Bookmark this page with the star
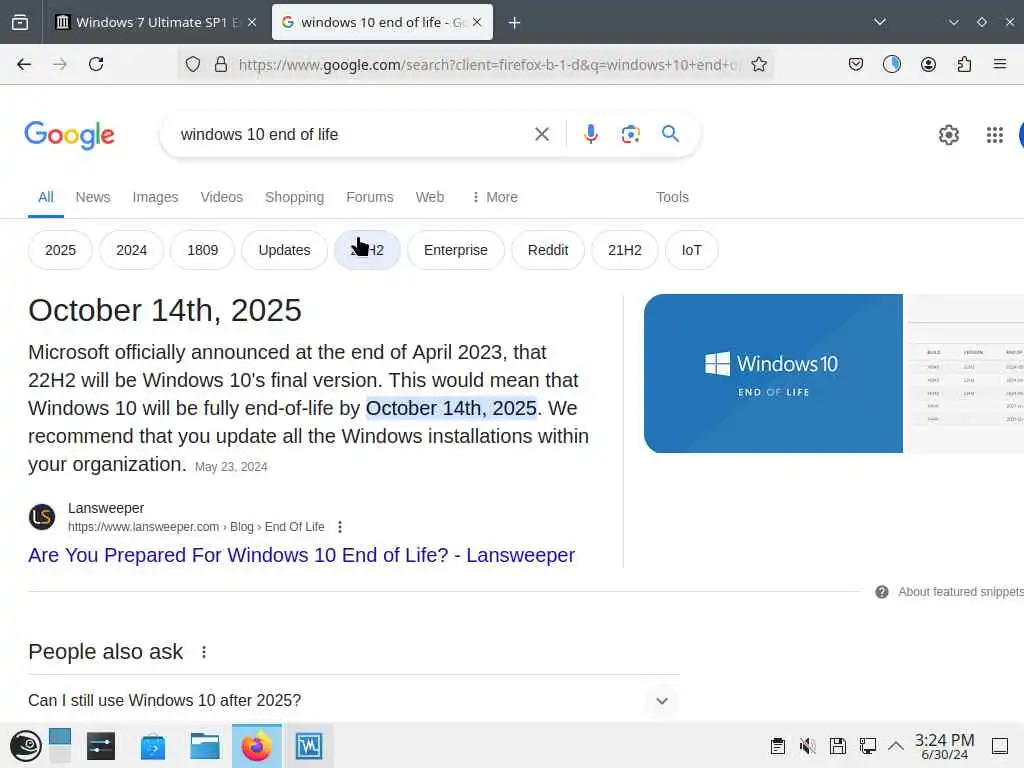This screenshot has width=1024, height=768. [x=758, y=64]
